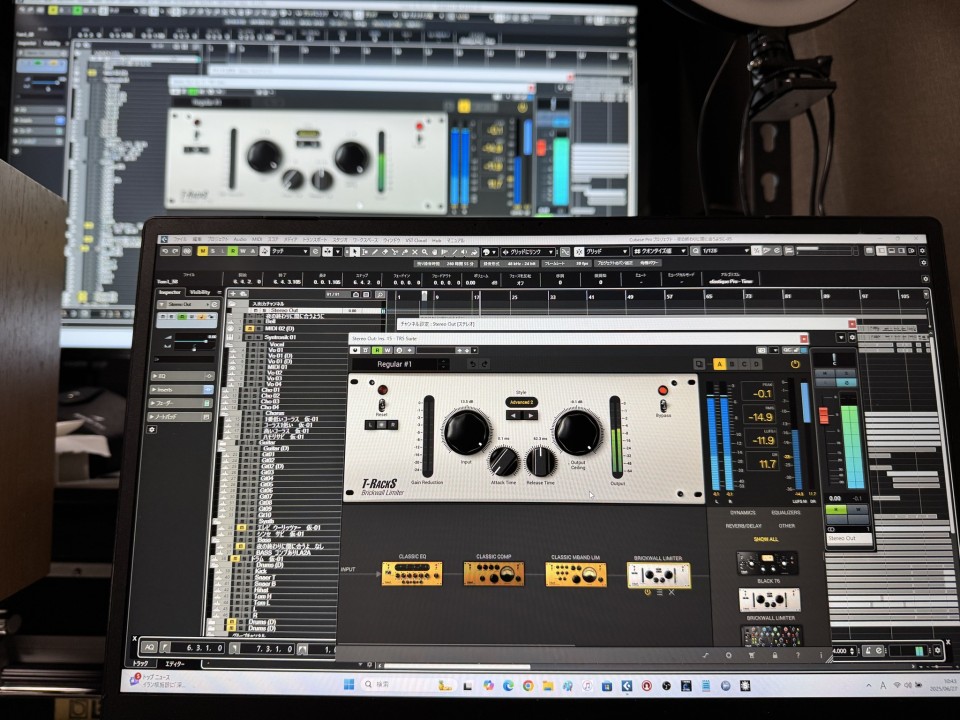Open the Audio menu

[x=240, y=239]
